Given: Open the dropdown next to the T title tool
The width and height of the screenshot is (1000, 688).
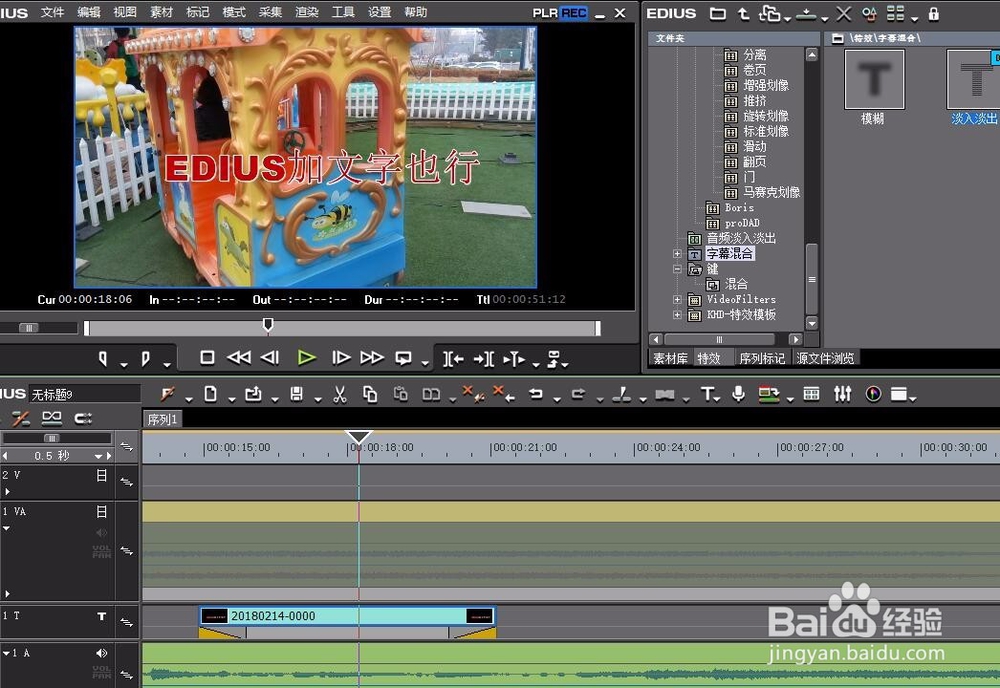Looking at the screenshot, I should tap(718, 399).
